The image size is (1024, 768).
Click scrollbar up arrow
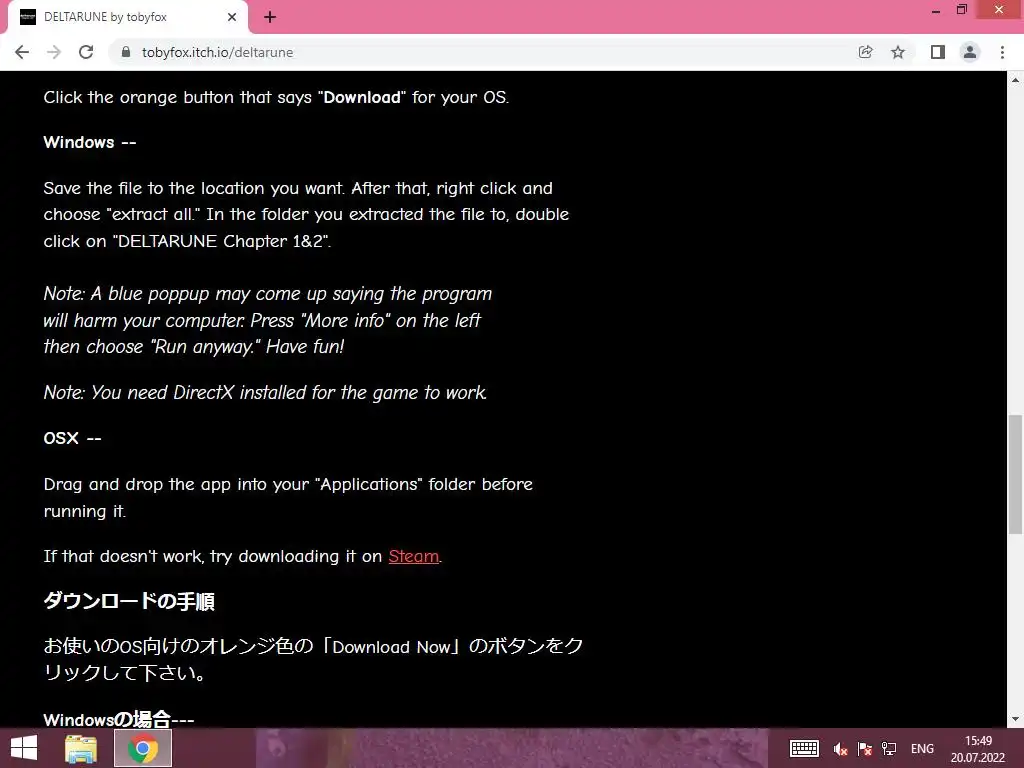pyautogui.click(x=1015, y=80)
